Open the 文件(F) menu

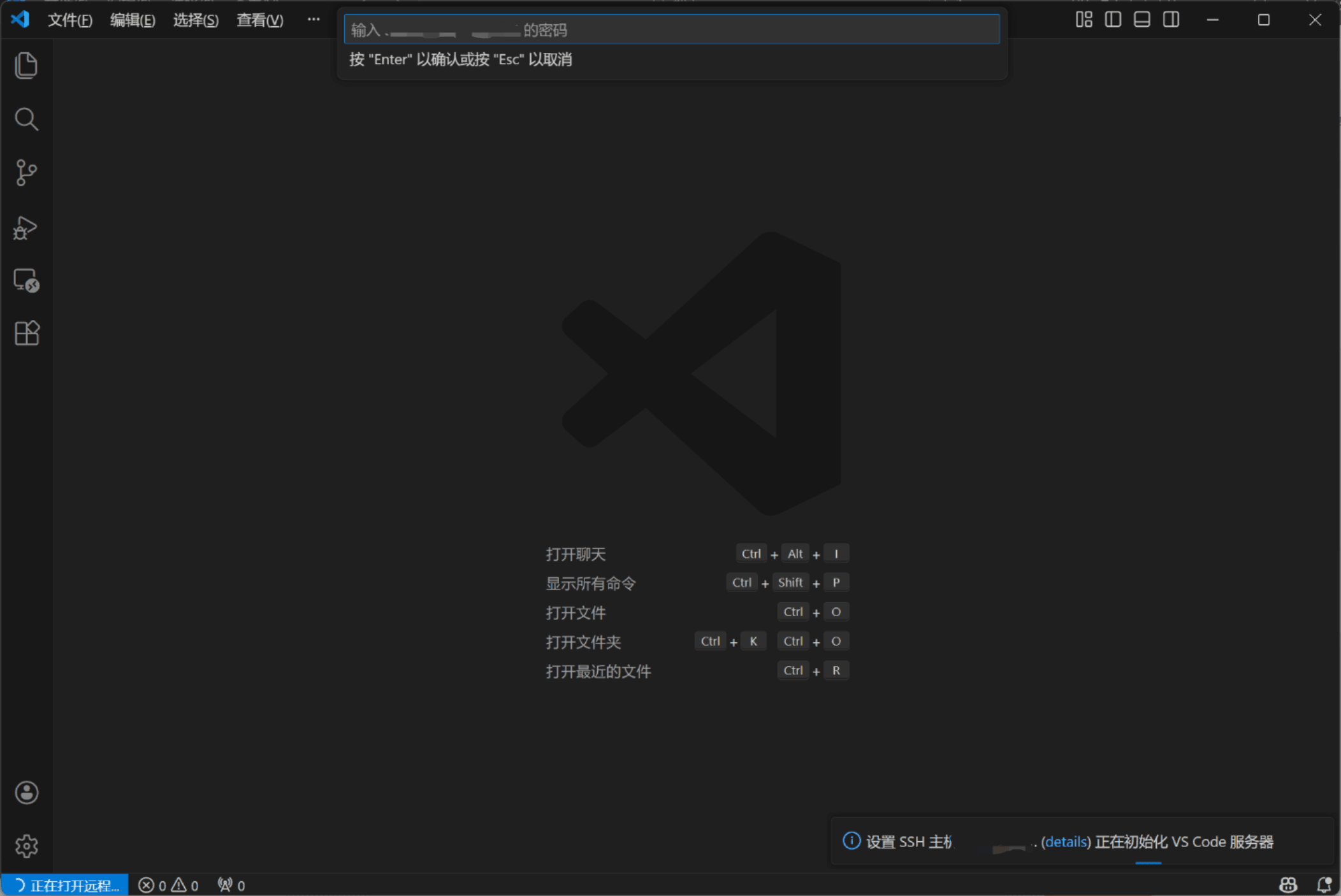click(x=70, y=20)
